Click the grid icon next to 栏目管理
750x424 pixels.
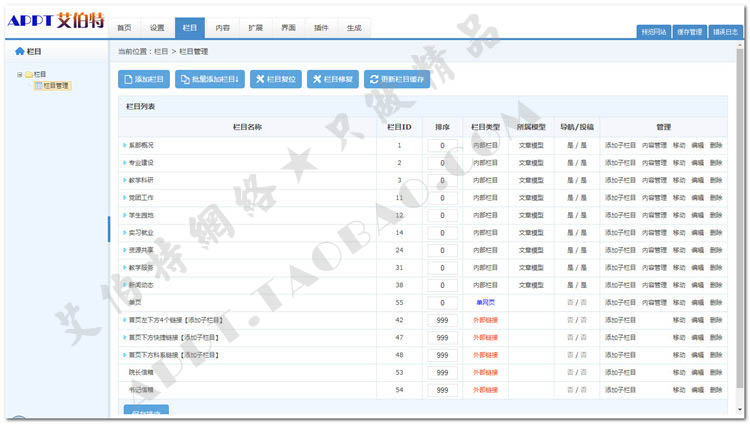(x=39, y=86)
